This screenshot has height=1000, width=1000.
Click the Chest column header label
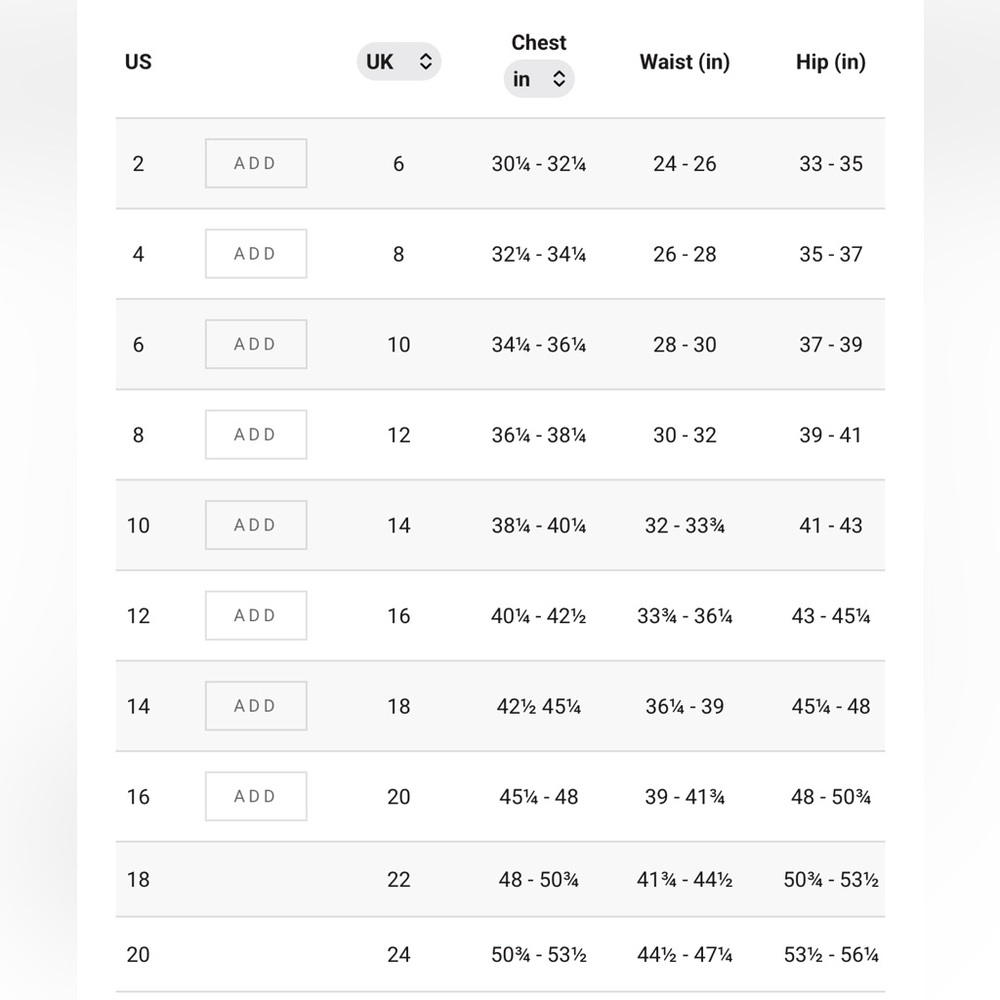pos(539,42)
